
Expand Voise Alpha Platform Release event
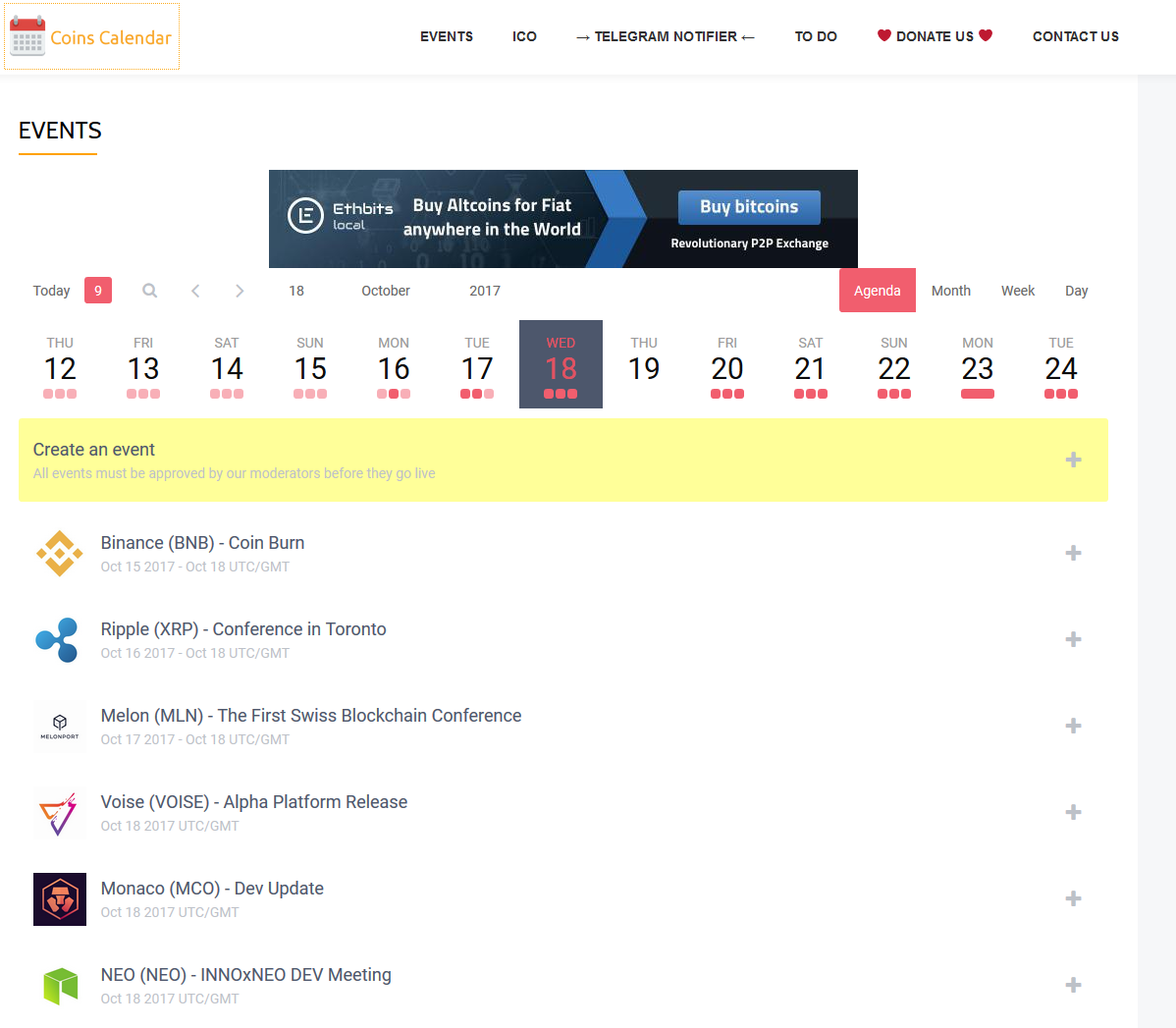1073,812
